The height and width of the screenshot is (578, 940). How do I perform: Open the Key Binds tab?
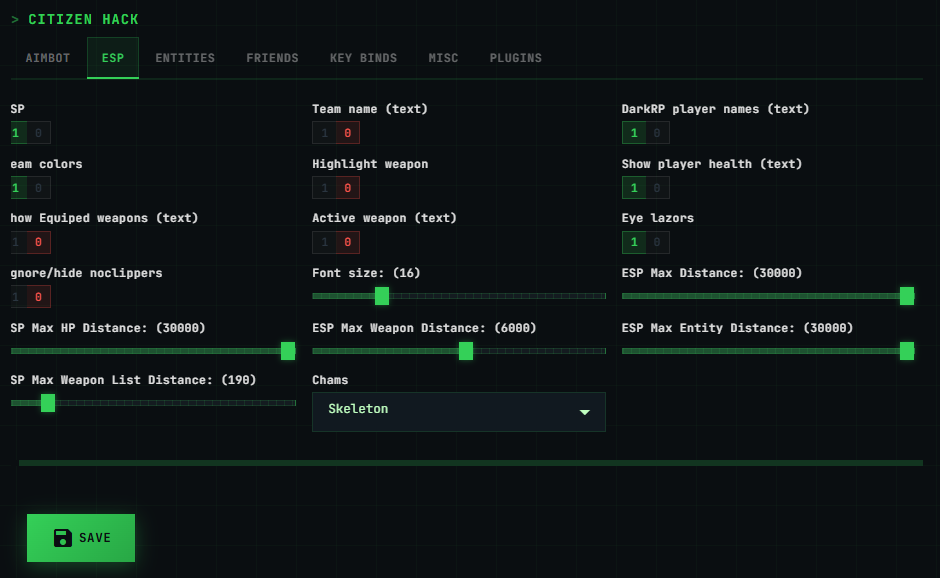pos(363,58)
